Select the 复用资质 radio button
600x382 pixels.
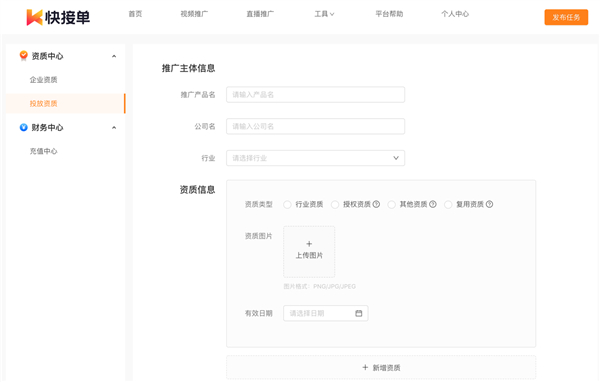pyautogui.click(x=448, y=205)
